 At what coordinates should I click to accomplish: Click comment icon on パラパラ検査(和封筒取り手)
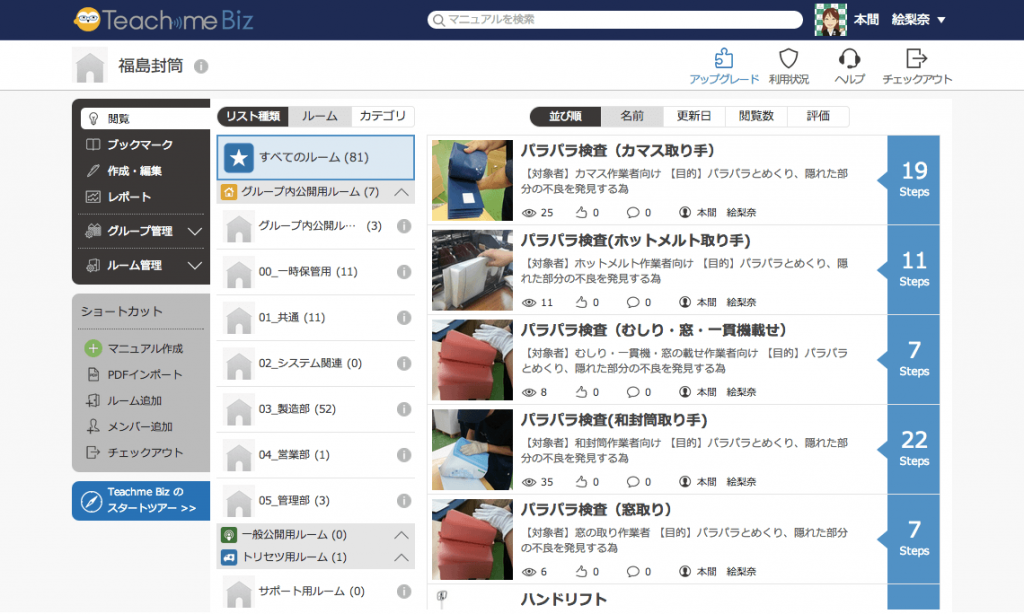633,482
